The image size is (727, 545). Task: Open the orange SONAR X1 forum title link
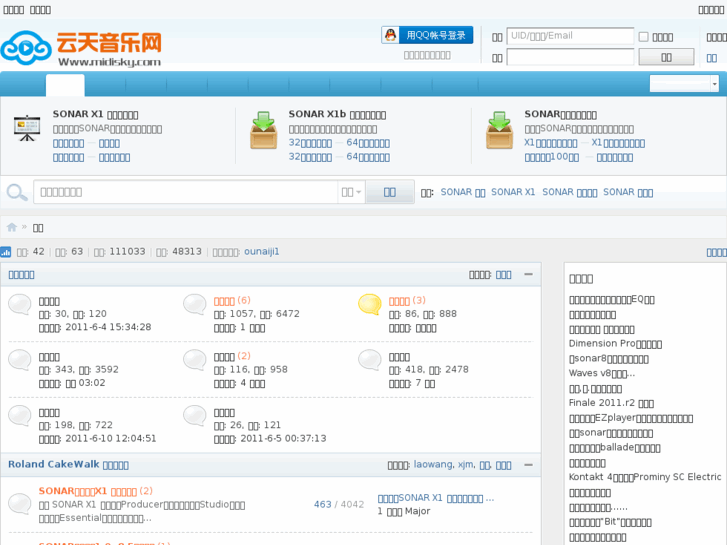coord(88,491)
